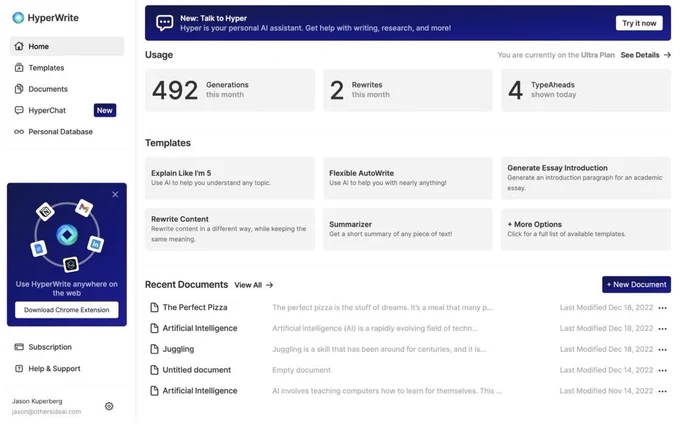680x424 pixels.
Task: Click the Help & Support question icon
Action: [x=19, y=369]
